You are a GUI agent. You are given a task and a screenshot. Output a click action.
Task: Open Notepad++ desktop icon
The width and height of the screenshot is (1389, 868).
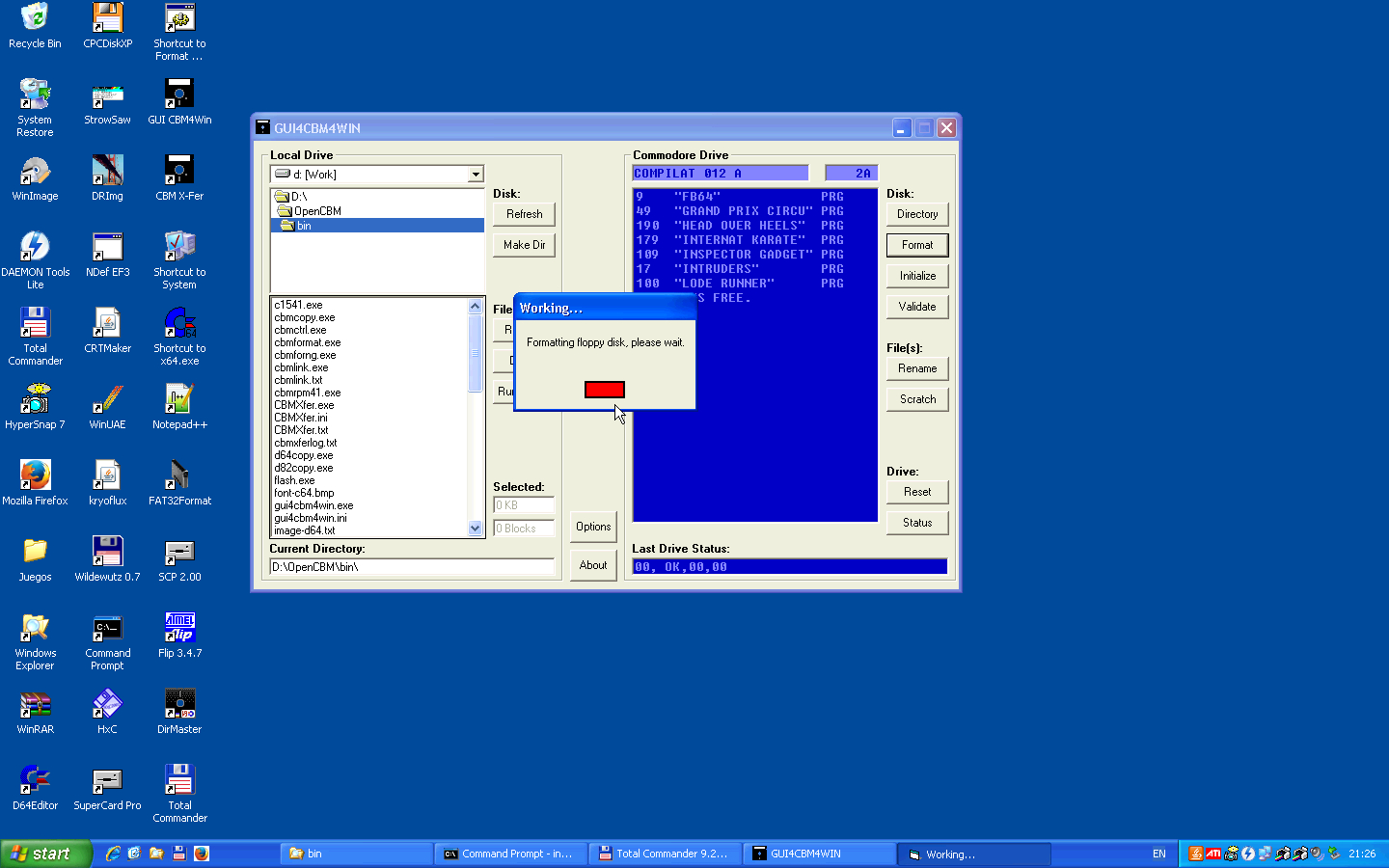[x=179, y=407]
